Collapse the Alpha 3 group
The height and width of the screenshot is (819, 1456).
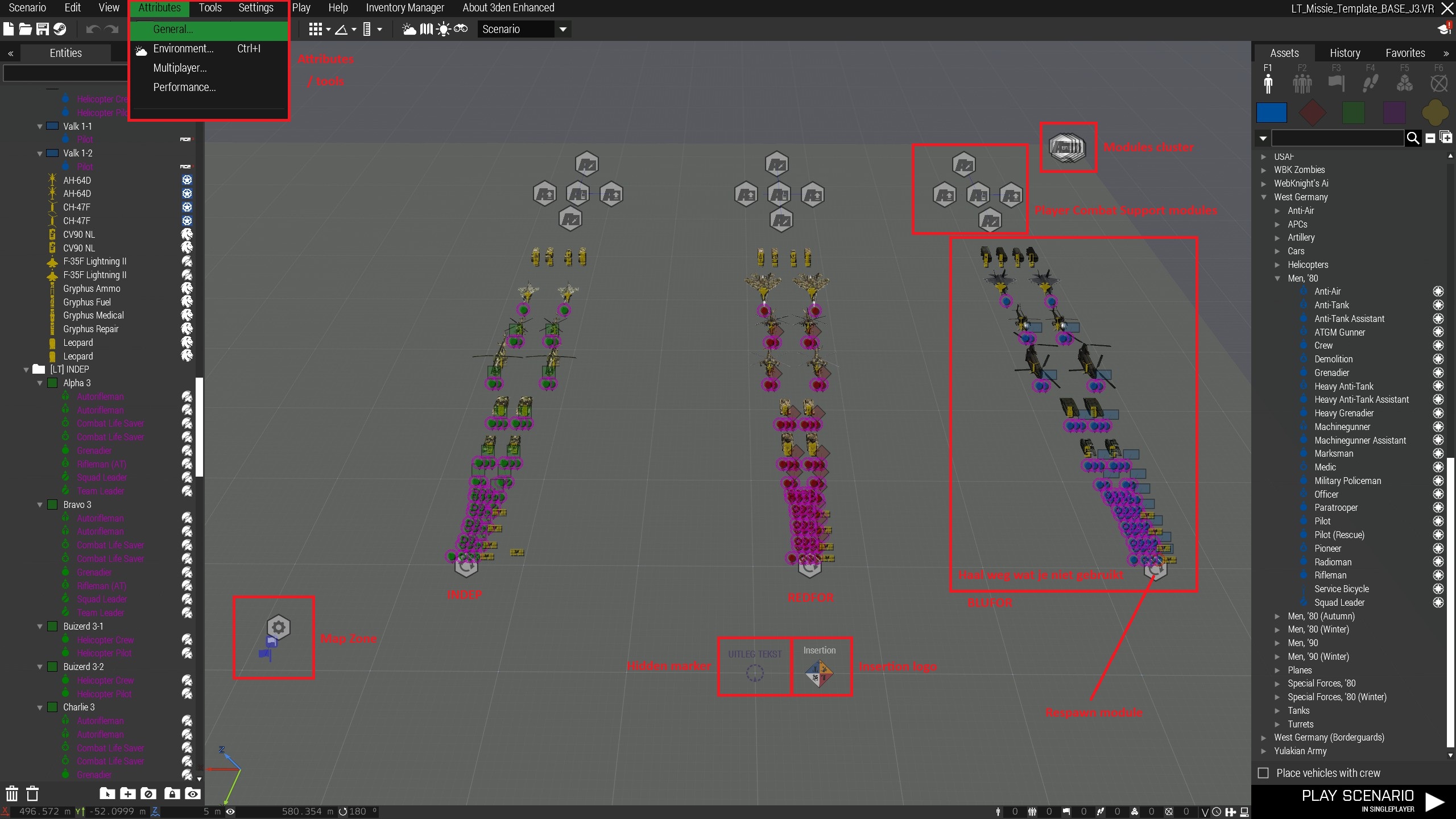pyautogui.click(x=40, y=383)
